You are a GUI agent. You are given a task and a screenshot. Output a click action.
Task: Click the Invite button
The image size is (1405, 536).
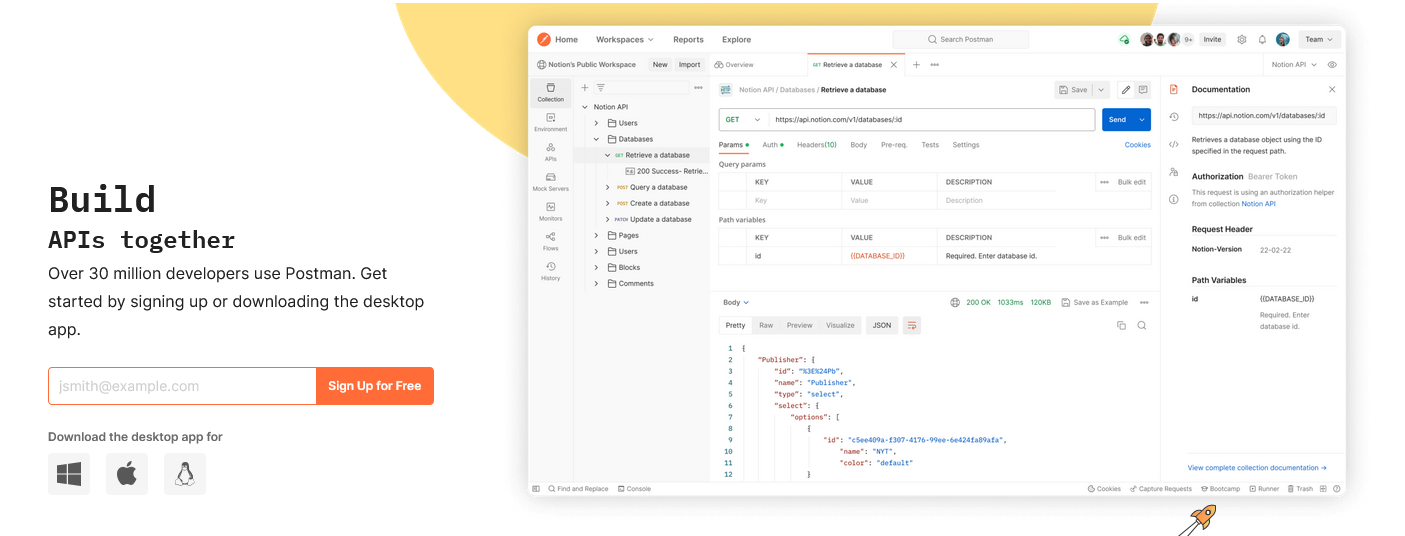1212,40
